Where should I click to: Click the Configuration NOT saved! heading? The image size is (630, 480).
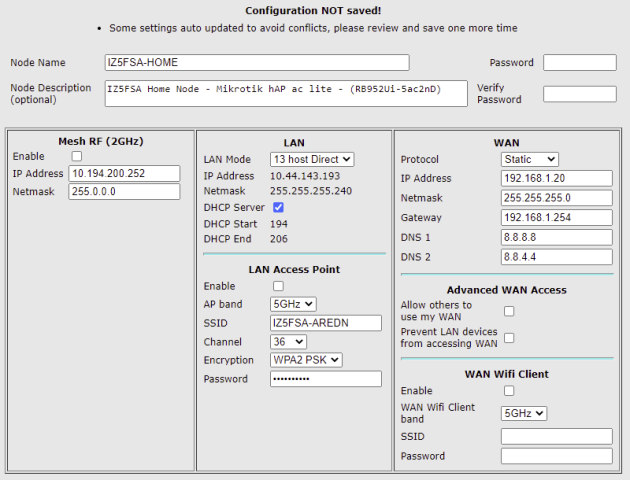[313, 10]
